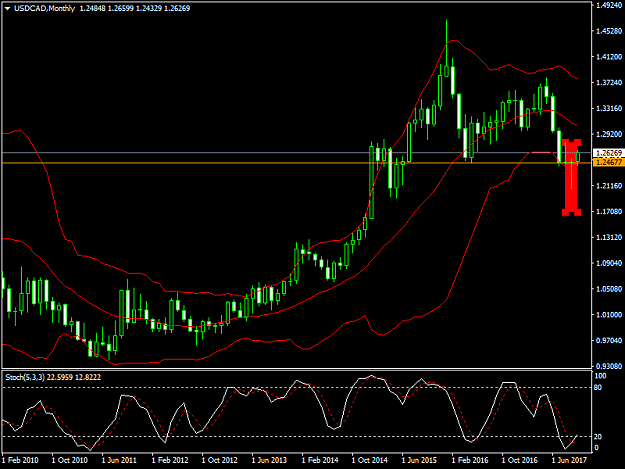Click the 1.49240 price scale value
The width and height of the screenshot is (625, 469).
[609, 5]
